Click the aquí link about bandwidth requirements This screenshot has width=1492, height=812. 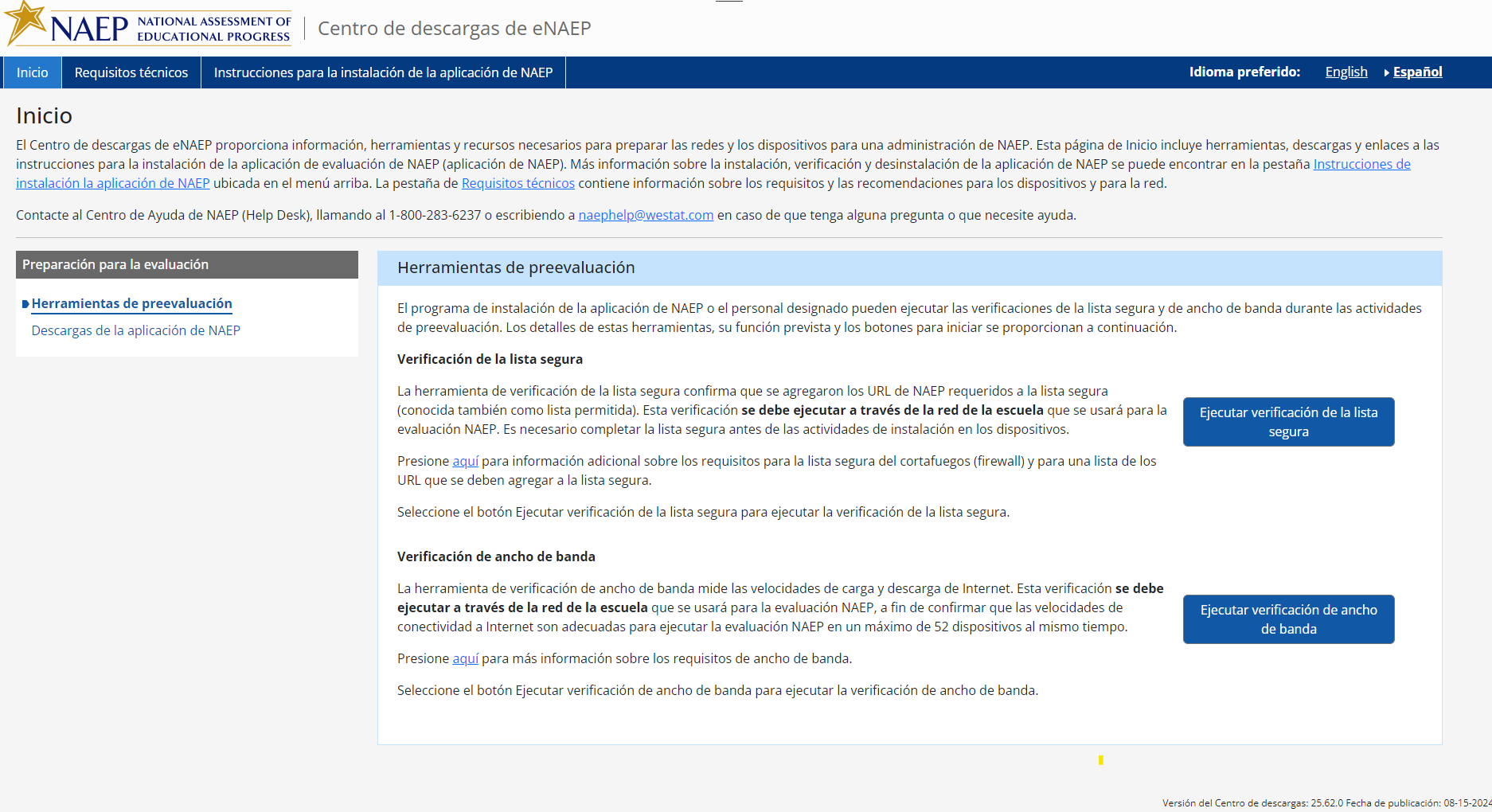click(466, 658)
